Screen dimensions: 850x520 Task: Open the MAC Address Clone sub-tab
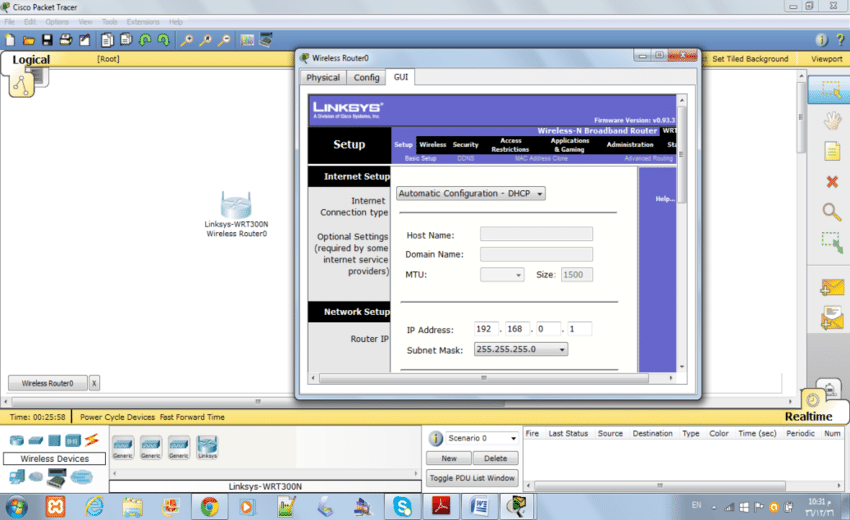541,158
